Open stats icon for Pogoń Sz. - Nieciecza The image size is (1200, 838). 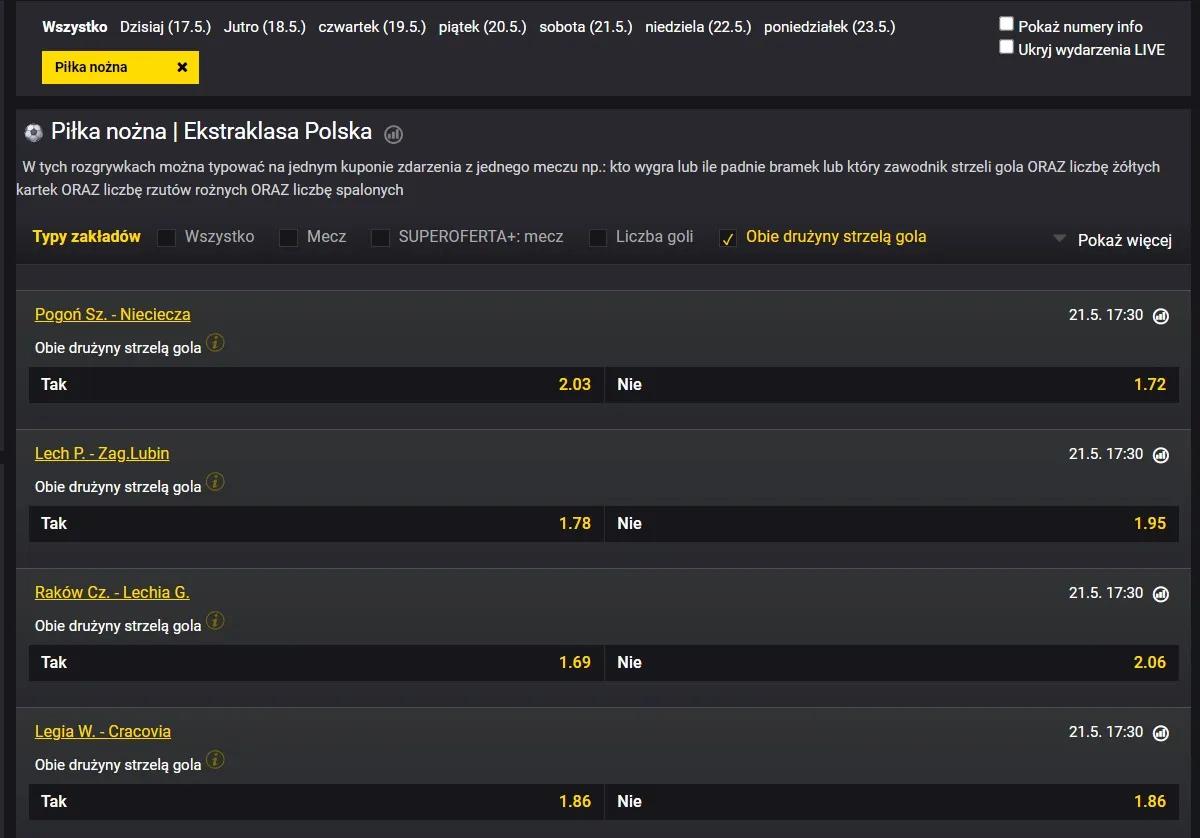[x=1161, y=316]
